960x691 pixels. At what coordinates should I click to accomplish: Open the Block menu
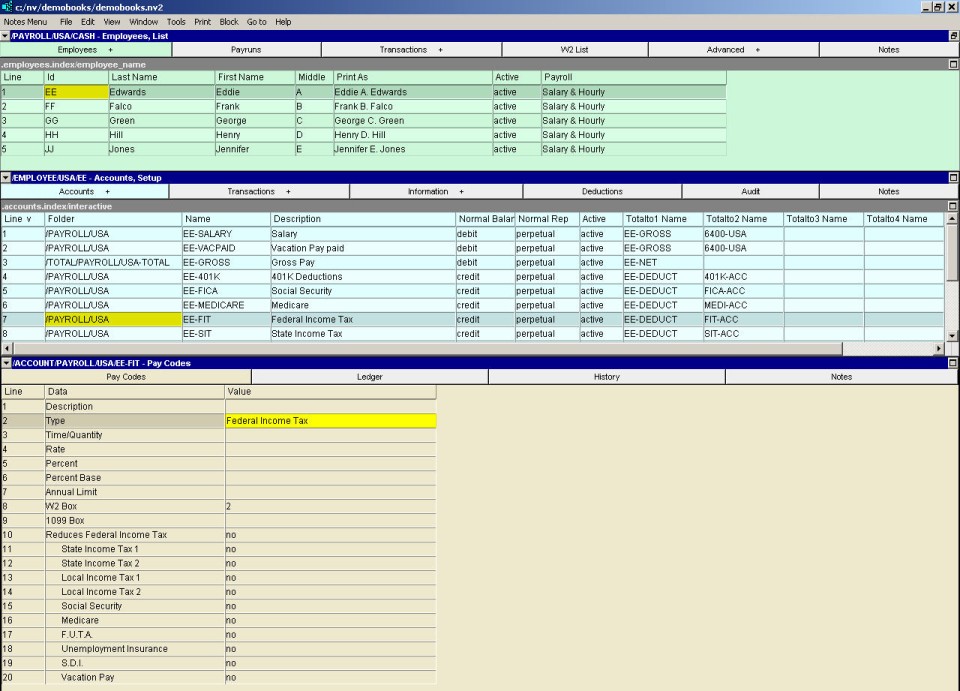229,21
